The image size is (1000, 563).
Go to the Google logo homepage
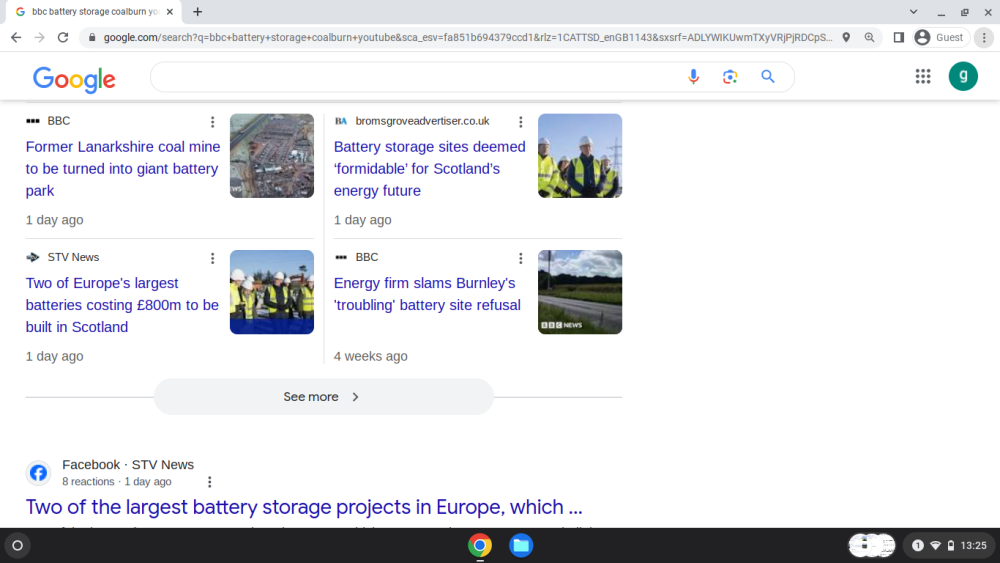click(74, 79)
